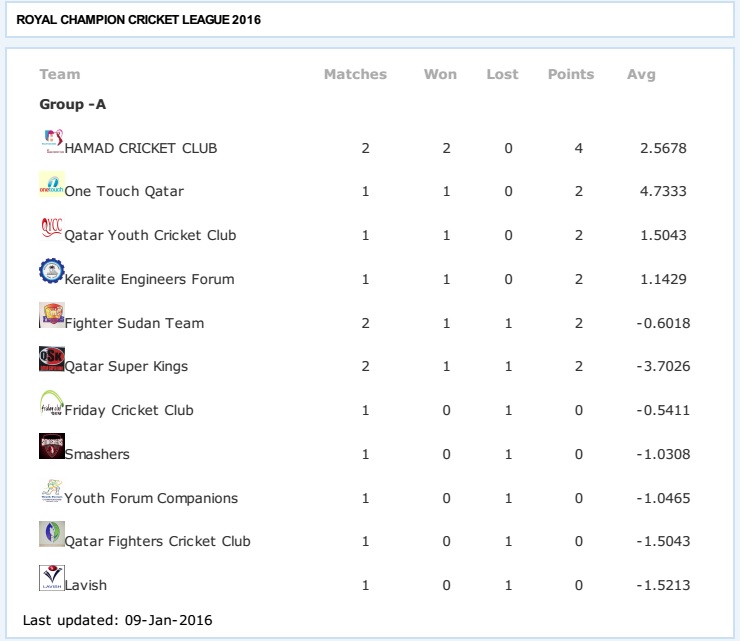Open the One Touch Qatar team name
This screenshot has width=743, height=641.
point(124,191)
